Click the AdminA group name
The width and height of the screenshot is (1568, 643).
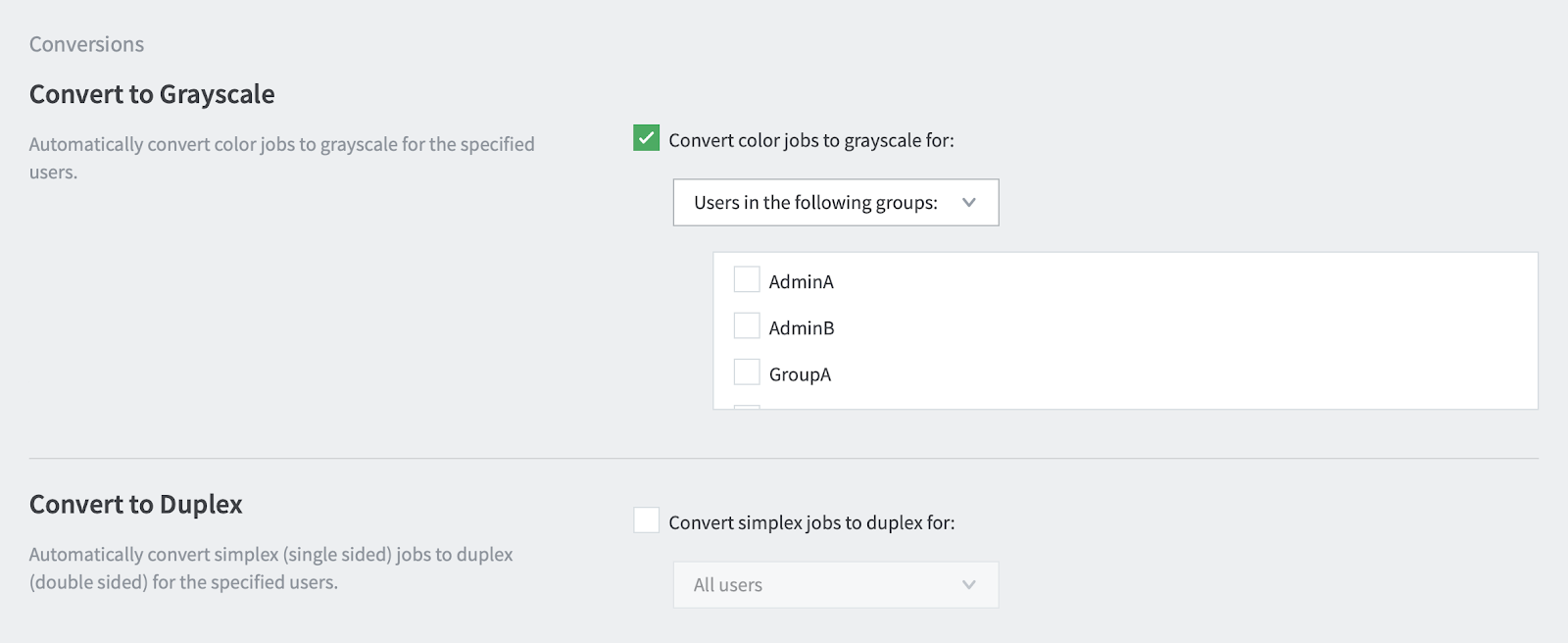point(801,281)
